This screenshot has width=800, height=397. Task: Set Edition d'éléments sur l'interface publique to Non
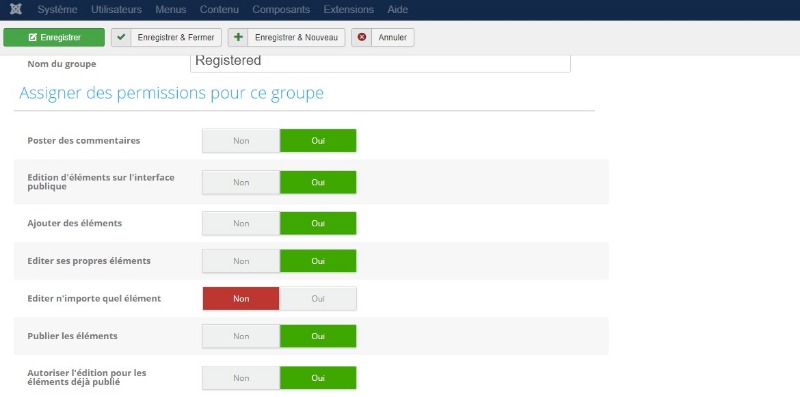coord(241,182)
